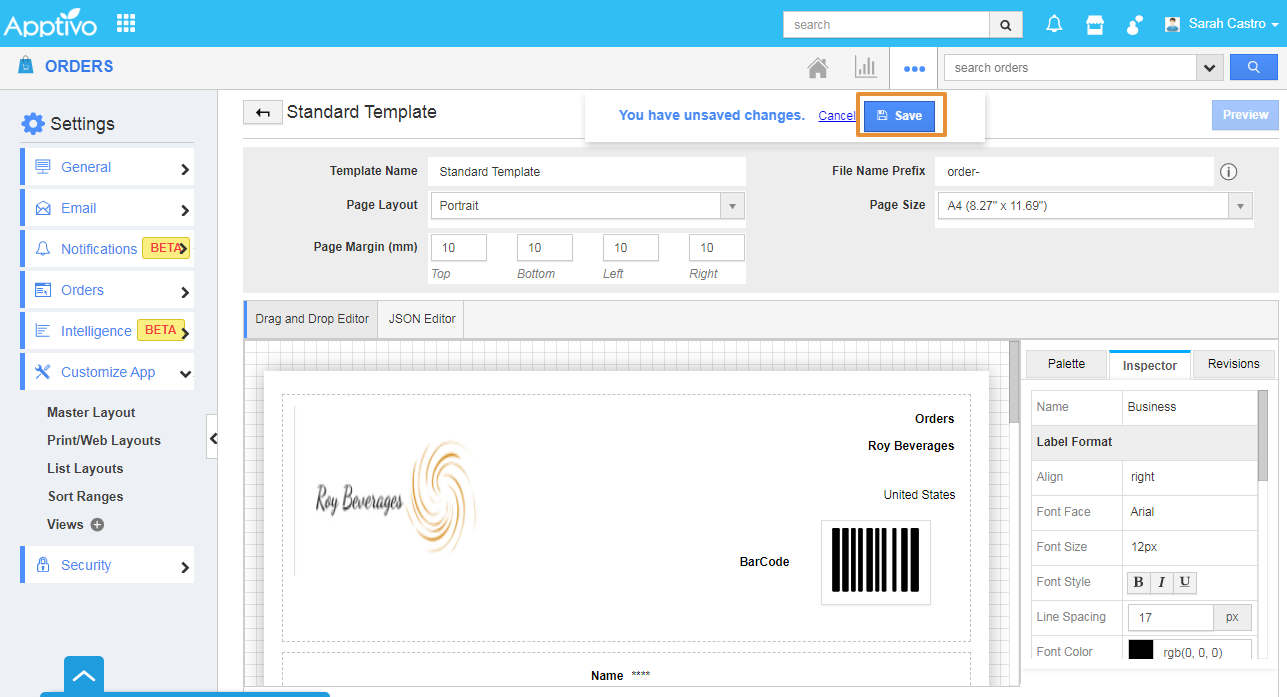Image resolution: width=1287 pixels, height=697 pixels.
Task: Open the apps grid launcher icon
Action: click(x=126, y=23)
